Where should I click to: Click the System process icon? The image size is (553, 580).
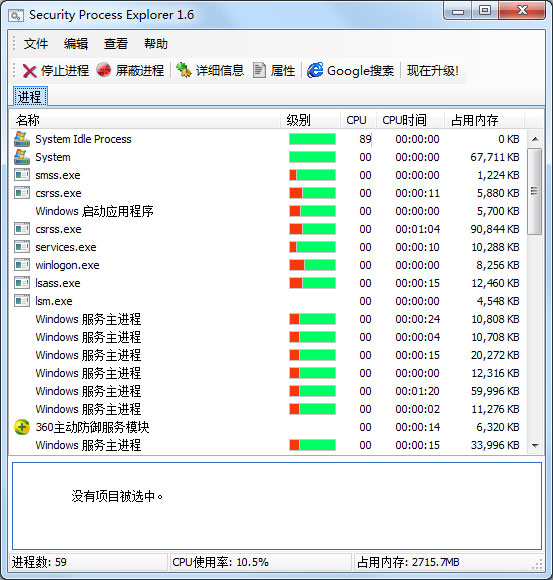pyautogui.click(x=22, y=157)
